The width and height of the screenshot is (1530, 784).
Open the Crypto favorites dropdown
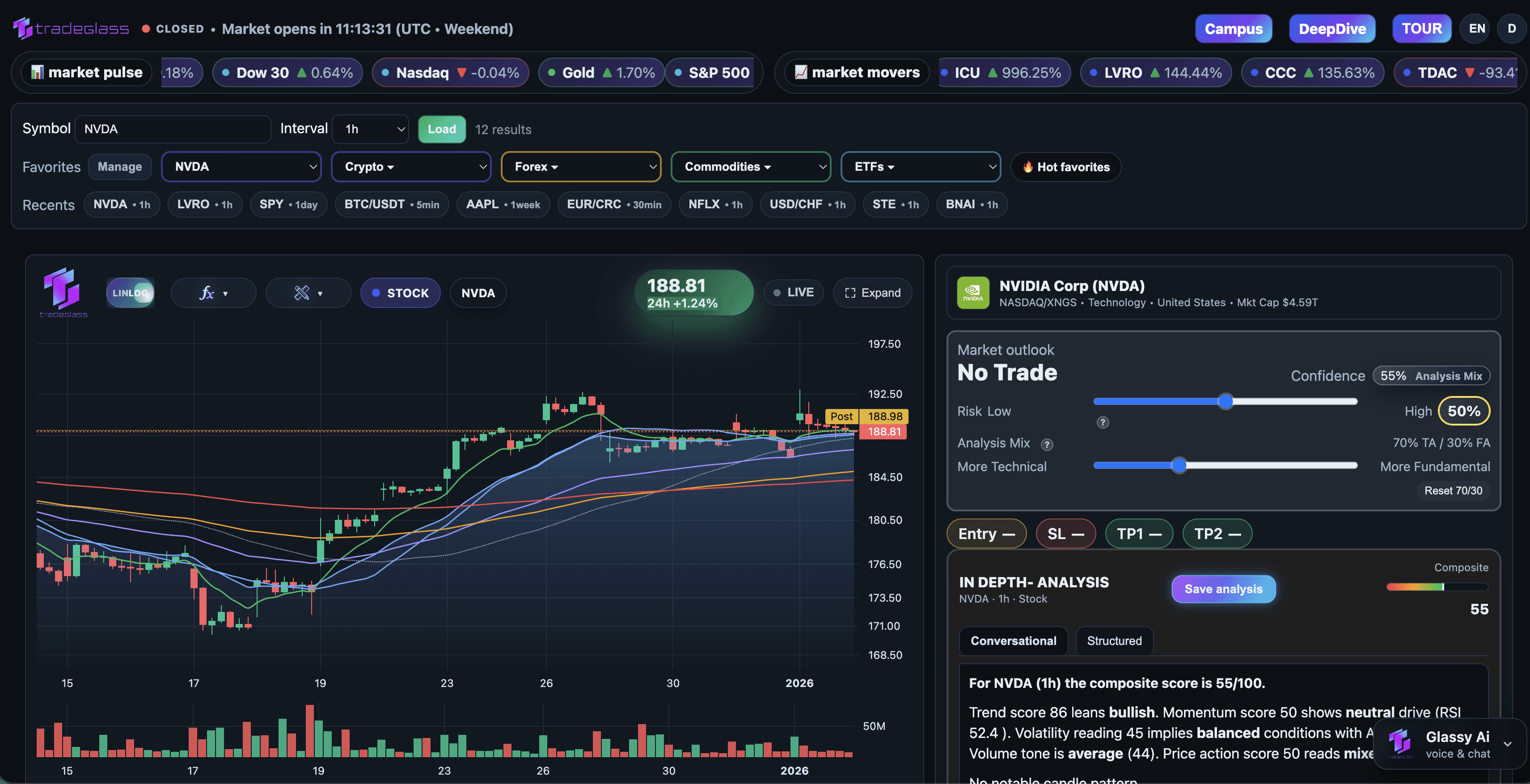point(411,167)
